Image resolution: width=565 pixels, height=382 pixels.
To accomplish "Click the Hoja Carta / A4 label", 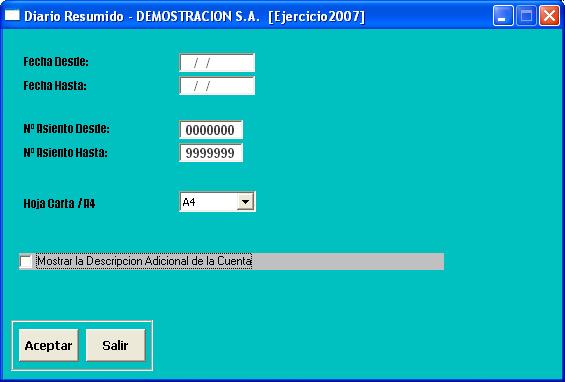I will tap(59, 204).
